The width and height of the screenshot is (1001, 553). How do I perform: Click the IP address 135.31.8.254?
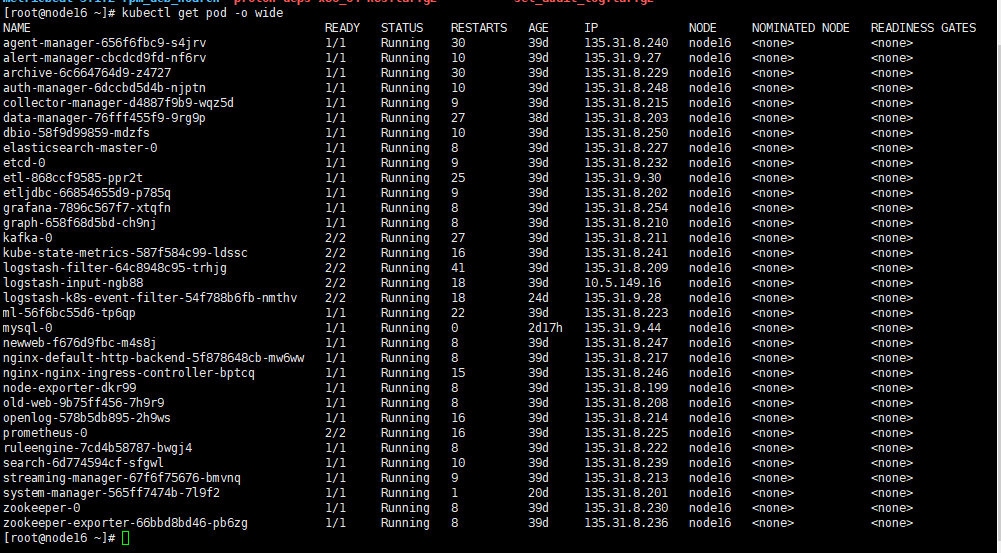626,208
